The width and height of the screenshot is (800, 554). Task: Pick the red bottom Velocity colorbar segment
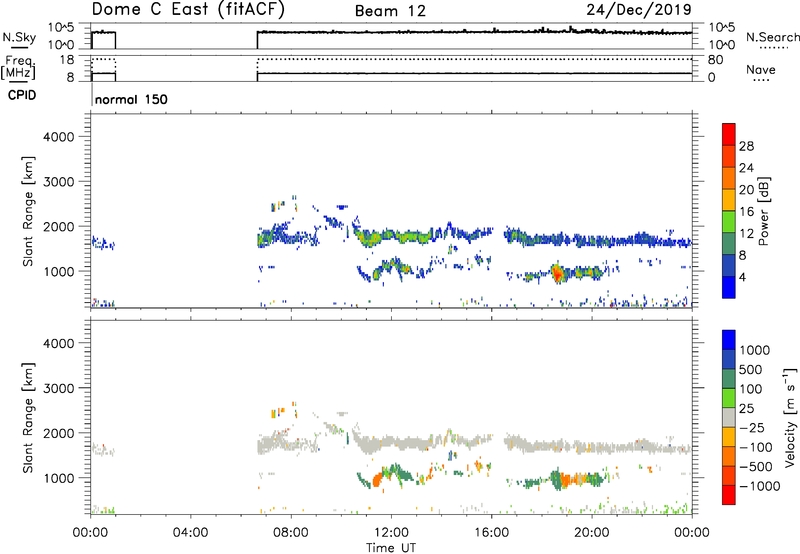pos(729,495)
